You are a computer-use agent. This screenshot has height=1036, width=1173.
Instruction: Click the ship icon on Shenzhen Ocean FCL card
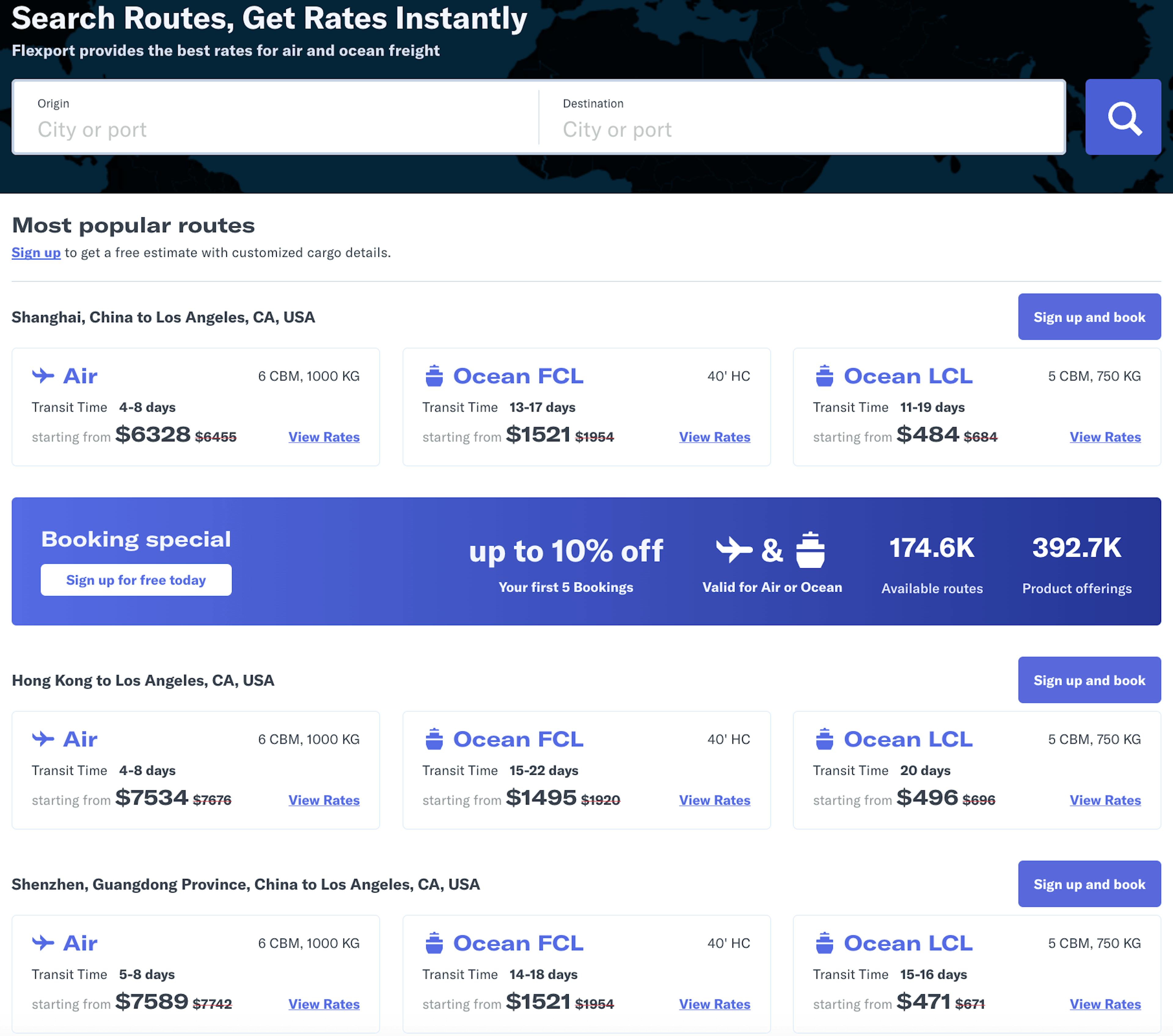434,943
